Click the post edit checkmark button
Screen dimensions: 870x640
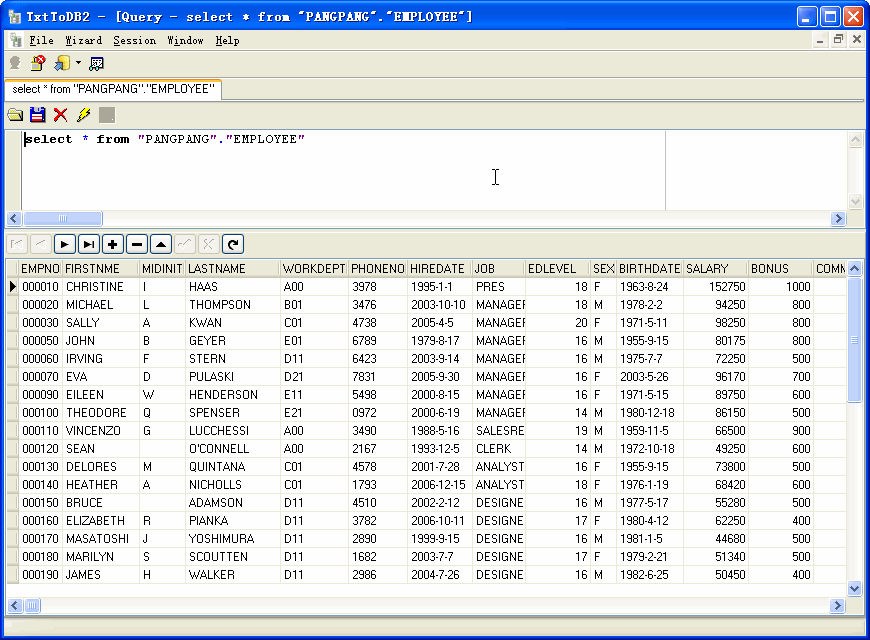coord(185,244)
